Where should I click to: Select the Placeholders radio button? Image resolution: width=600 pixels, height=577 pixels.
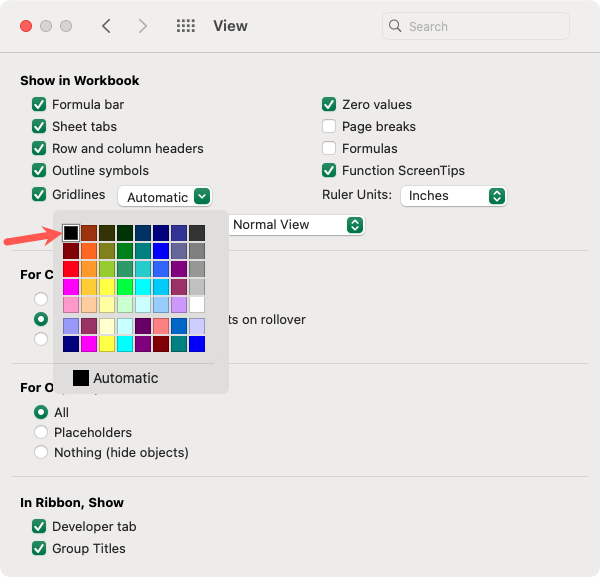[x=41, y=432]
